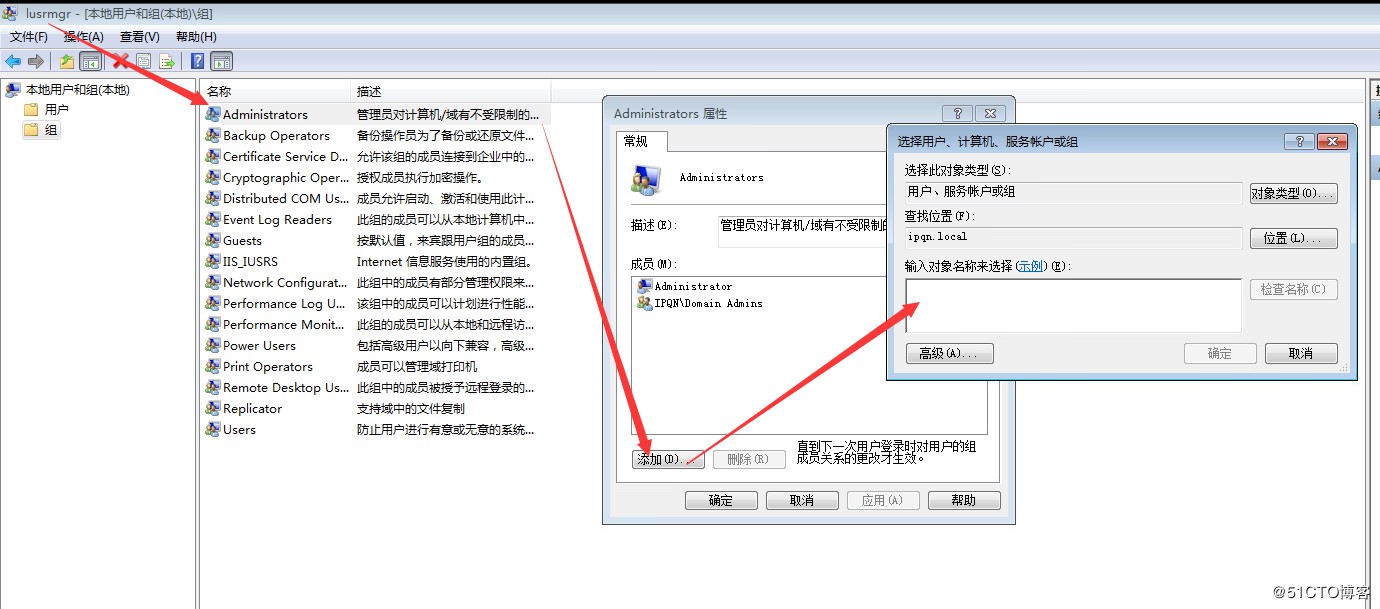Click the Cryptographic Operators group icon
This screenshot has height=609, width=1380.
pos(213,177)
